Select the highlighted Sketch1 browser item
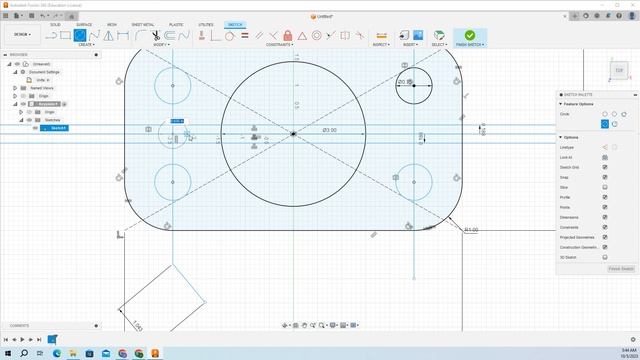This screenshot has height=360, width=640. (x=54, y=128)
